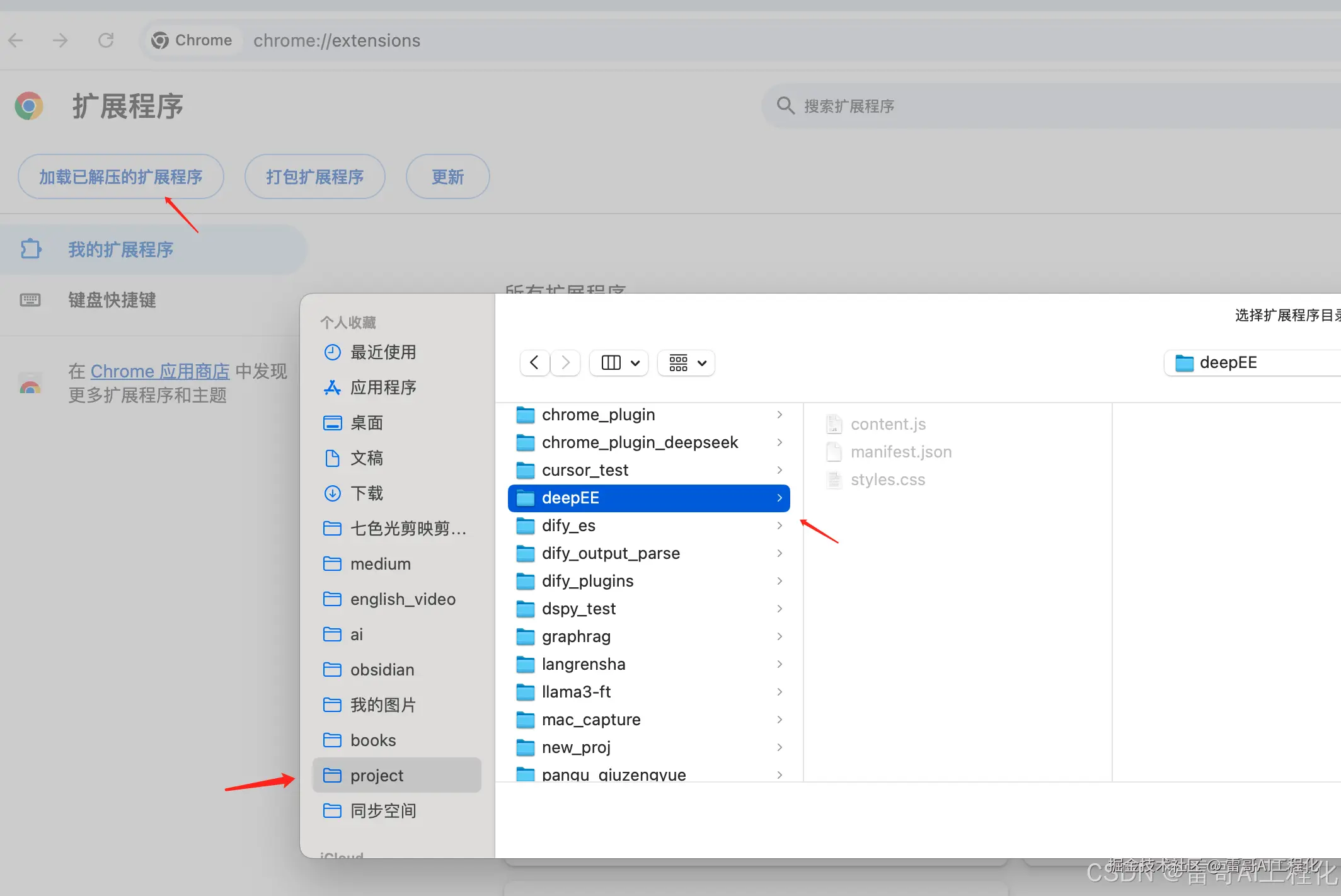Select the books favorite folder
The height and width of the screenshot is (896, 1341).
pos(397,740)
